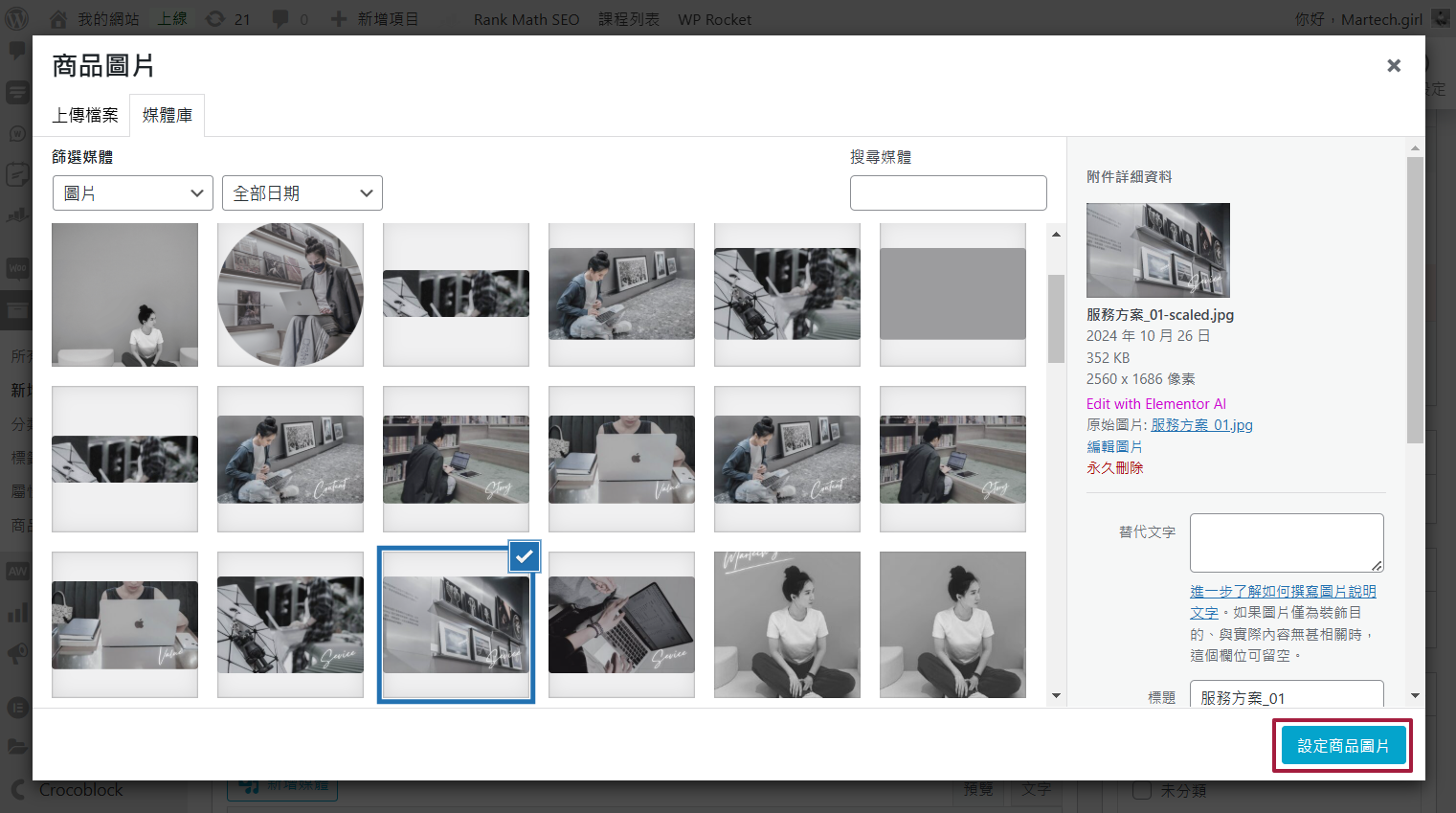This screenshot has width=1456, height=813.
Task: Toggle the 未分類 category checkbox
Action: pos(1141,791)
